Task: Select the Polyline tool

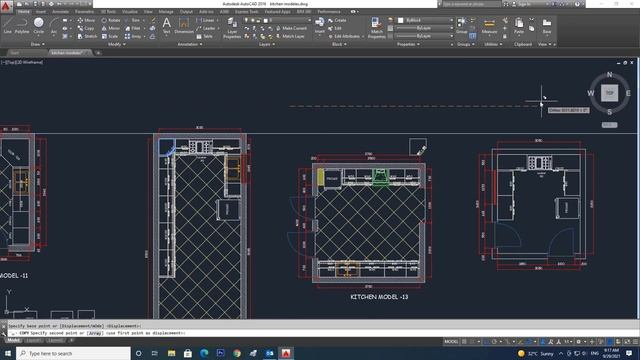Action: coord(22,25)
